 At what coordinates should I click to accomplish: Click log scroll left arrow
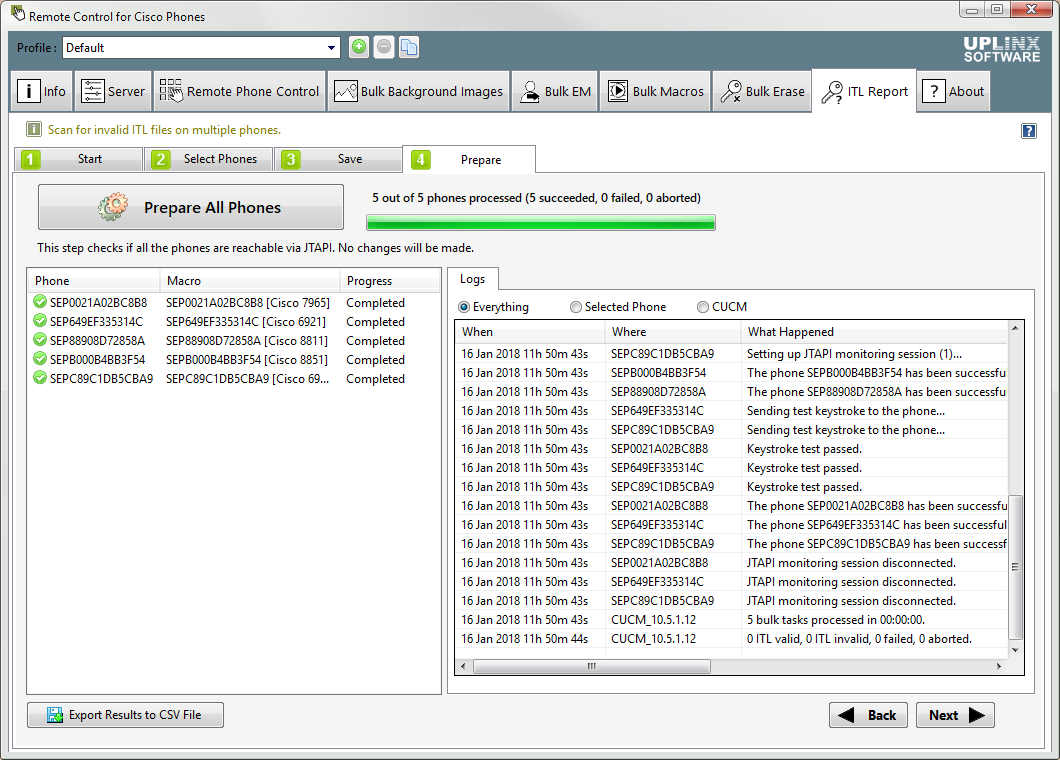point(463,667)
